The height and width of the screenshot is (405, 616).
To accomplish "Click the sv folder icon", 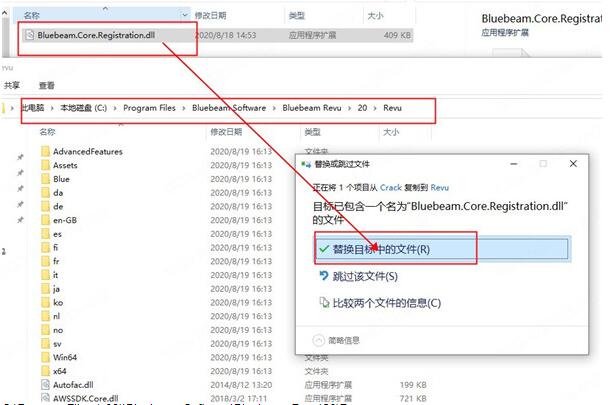I will 45,344.
